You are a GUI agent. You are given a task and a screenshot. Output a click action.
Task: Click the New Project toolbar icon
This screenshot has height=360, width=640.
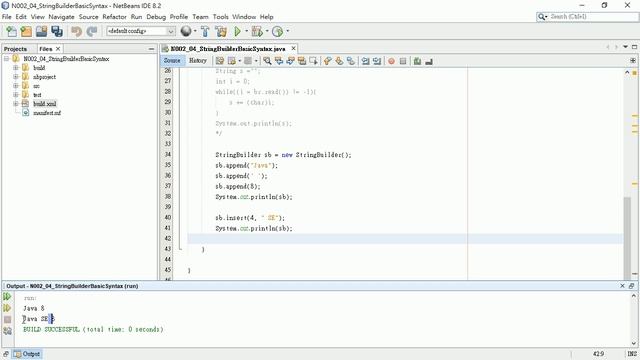coord(26,31)
